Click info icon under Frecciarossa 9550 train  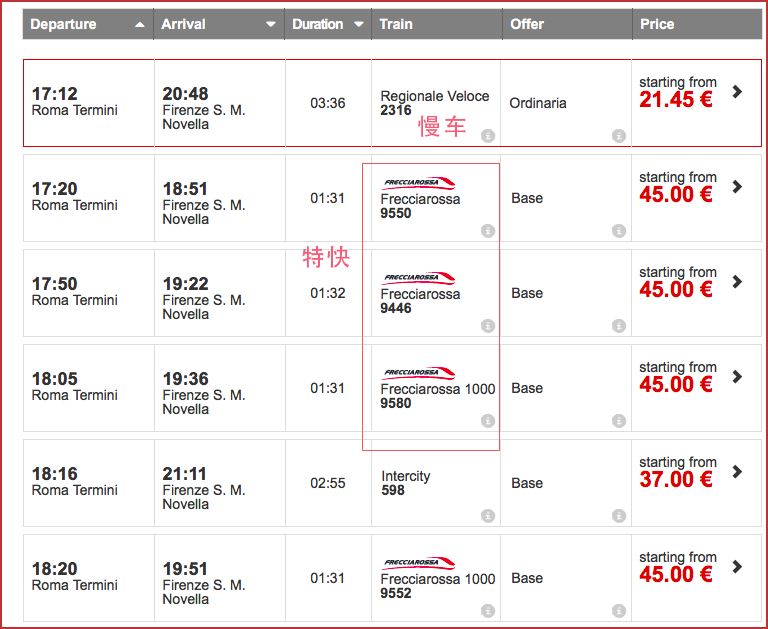487,231
